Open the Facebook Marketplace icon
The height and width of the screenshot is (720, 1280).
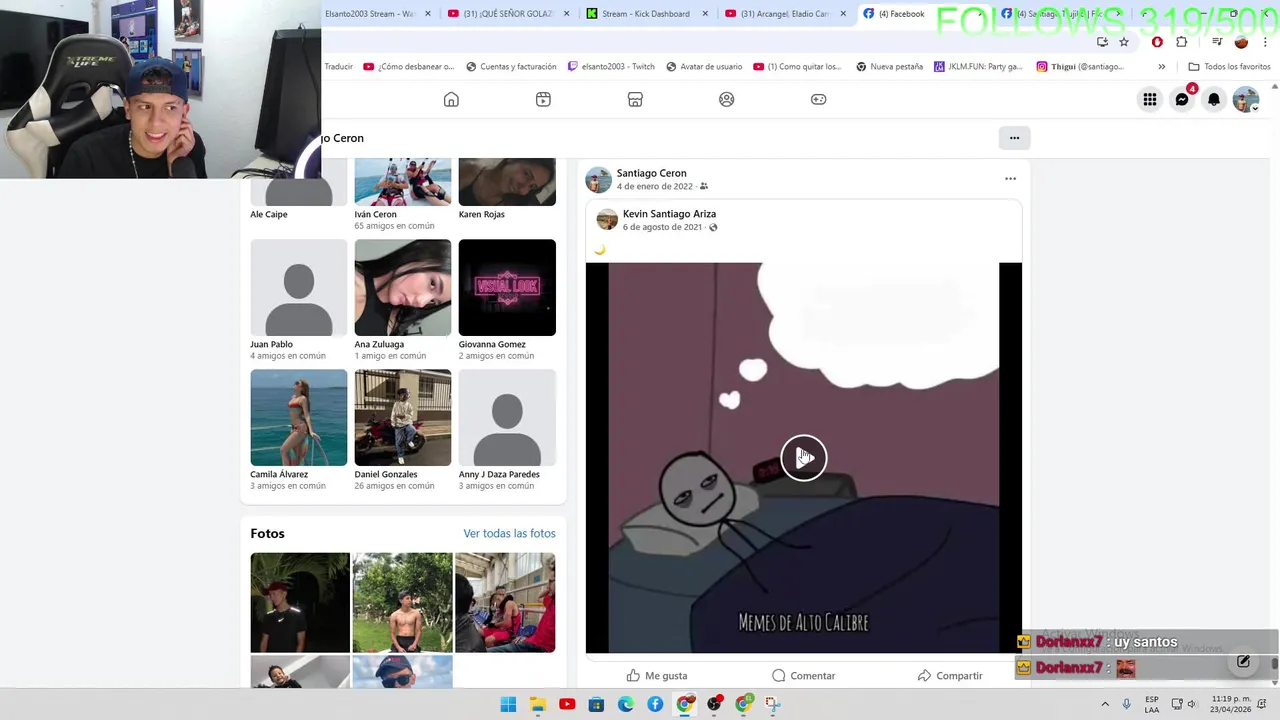point(635,99)
